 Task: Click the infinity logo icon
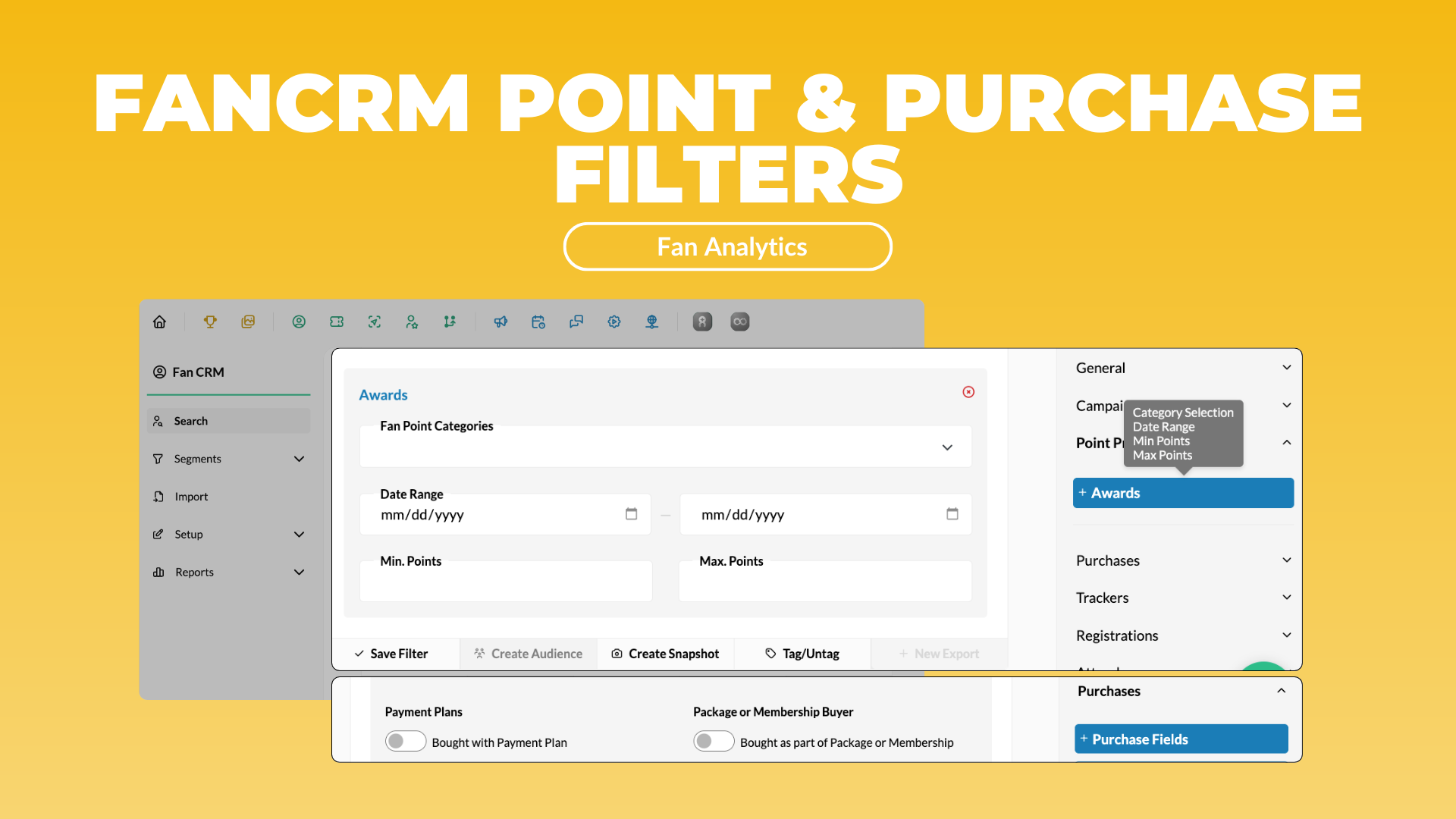tap(739, 322)
